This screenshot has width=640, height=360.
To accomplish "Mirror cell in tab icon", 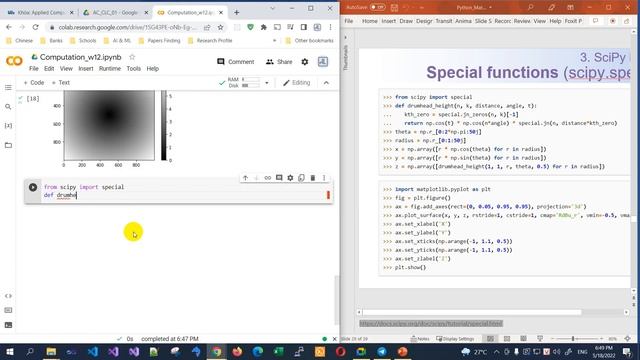I will [301, 178].
